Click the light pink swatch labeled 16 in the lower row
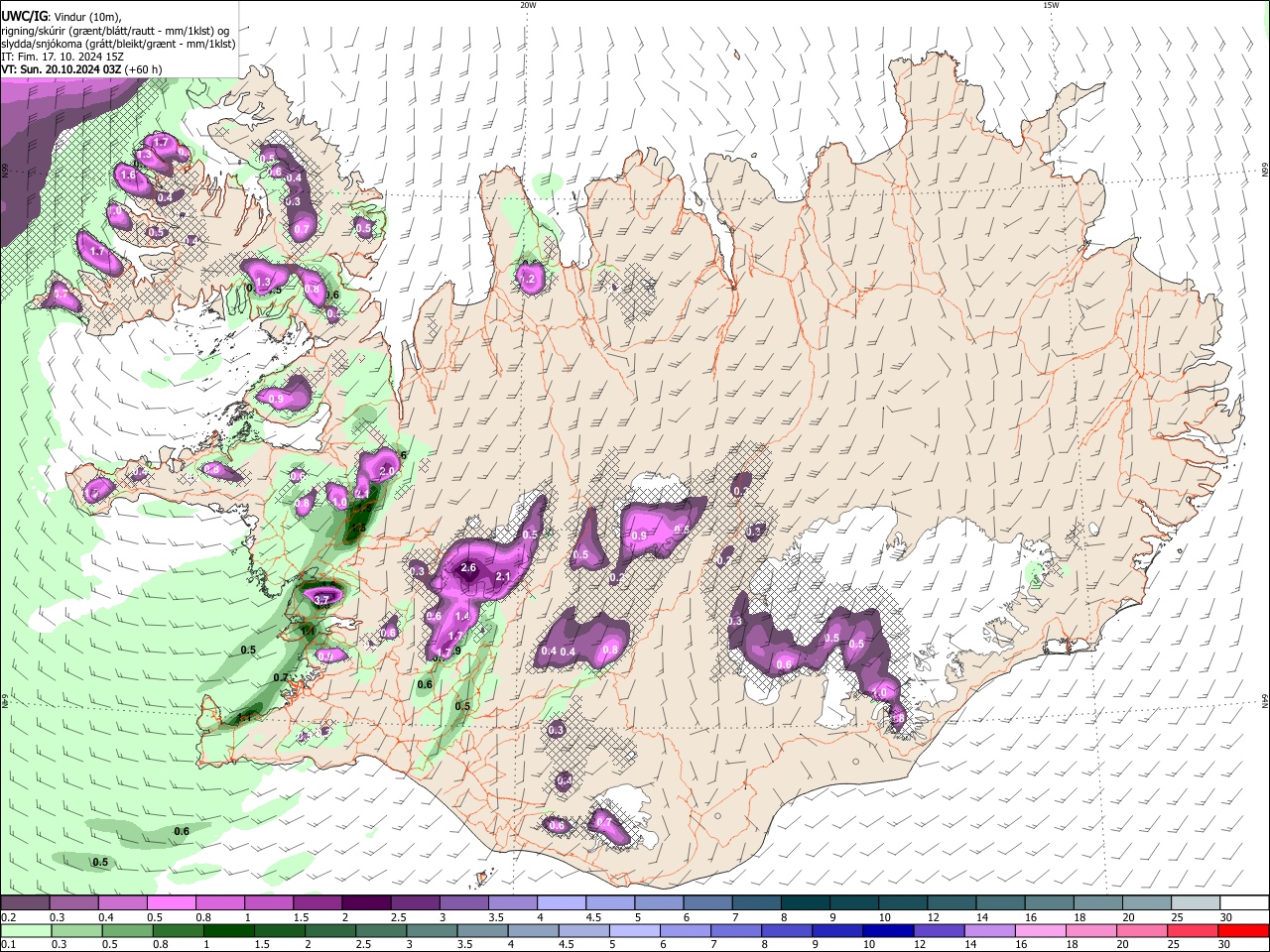This screenshot has width=1270, height=952. (x=1042, y=931)
